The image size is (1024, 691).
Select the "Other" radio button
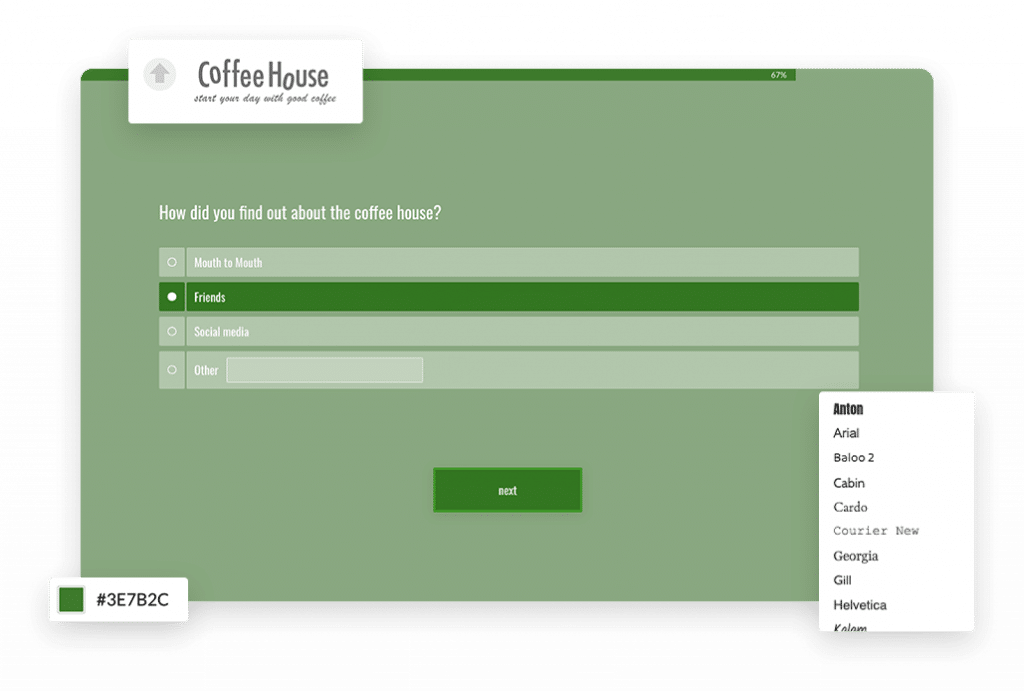(x=171, y=369)
